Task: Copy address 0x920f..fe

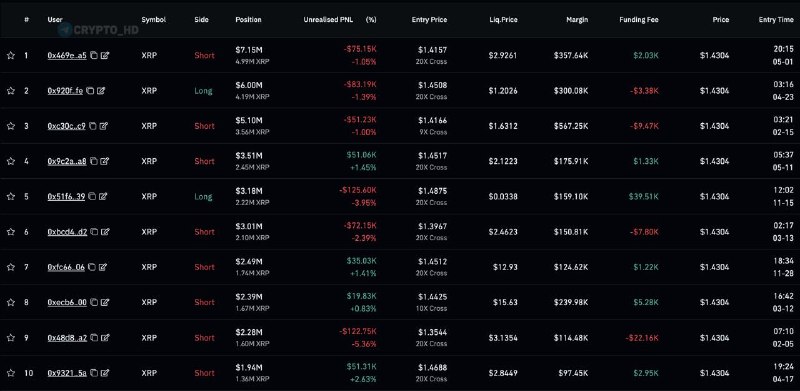Action: tap(90, 91)
